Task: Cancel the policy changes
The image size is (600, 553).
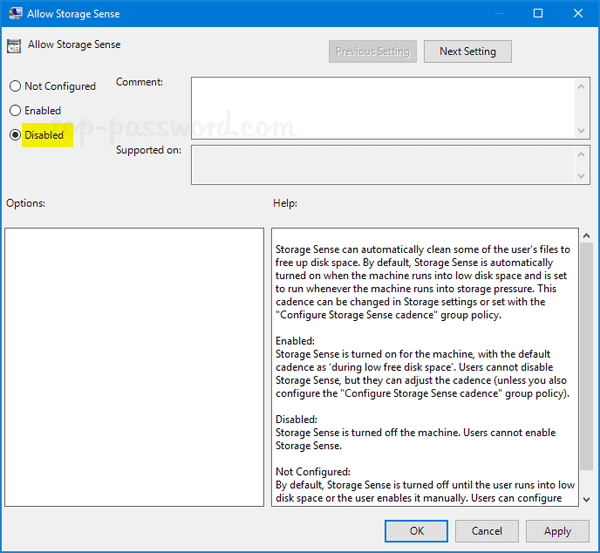Action: [x=487, y=531]
